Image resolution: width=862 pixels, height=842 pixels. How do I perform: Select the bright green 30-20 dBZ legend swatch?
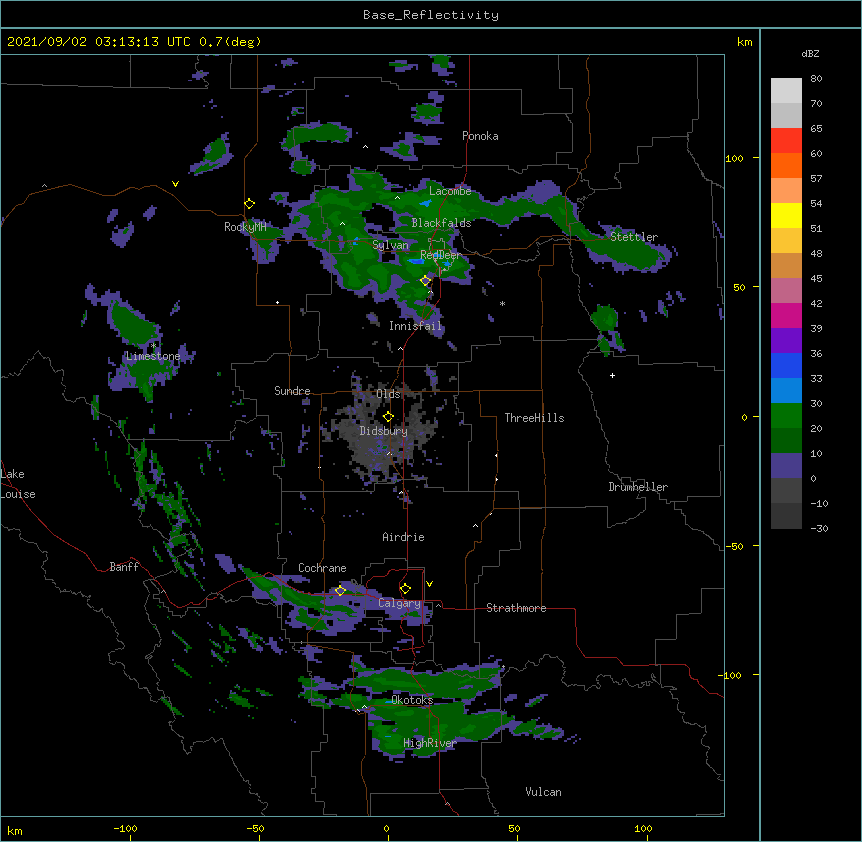786,416
